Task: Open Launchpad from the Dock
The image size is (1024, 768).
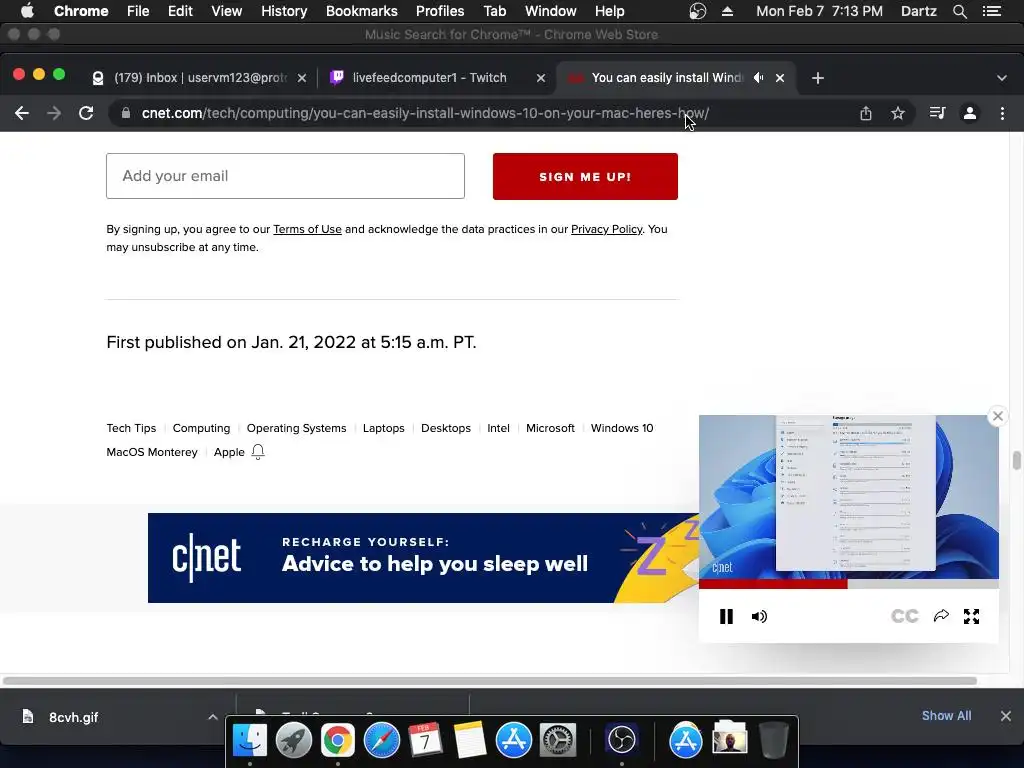Action: tap(293, 741)
